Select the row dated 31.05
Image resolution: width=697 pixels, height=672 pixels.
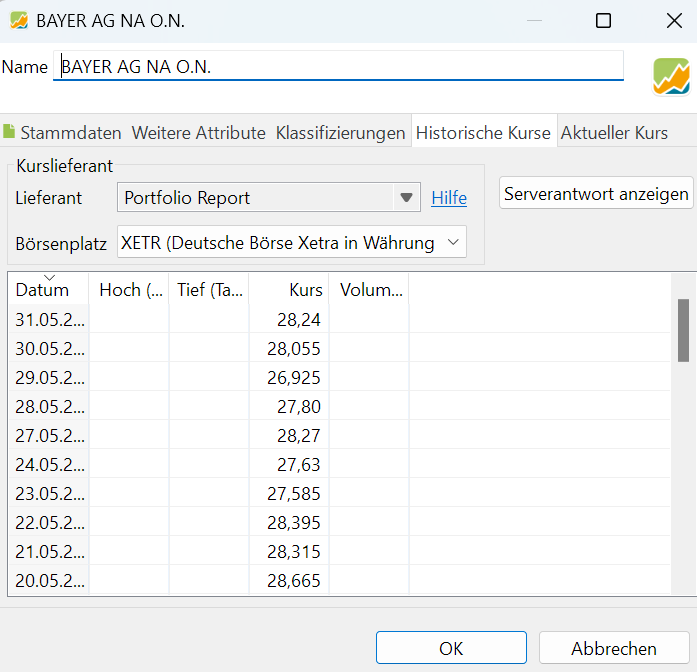tap(340, 319)
